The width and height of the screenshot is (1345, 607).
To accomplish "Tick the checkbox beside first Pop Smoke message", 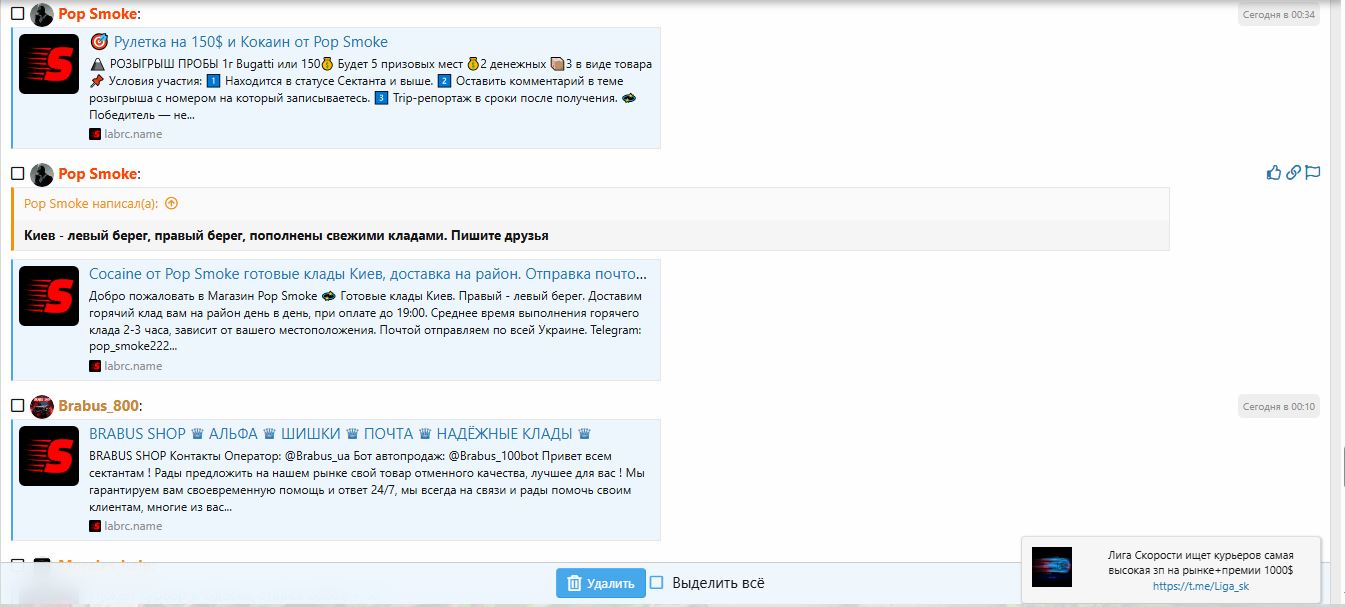I will [18, 15].
